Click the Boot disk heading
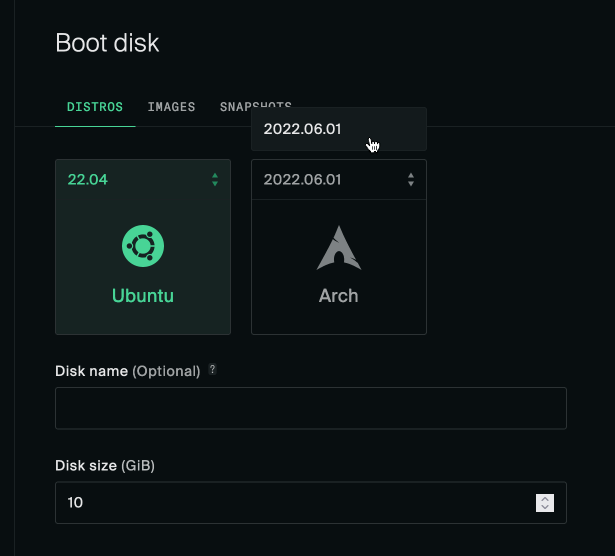This screenshot has width=615, height=556. [107, 42]
